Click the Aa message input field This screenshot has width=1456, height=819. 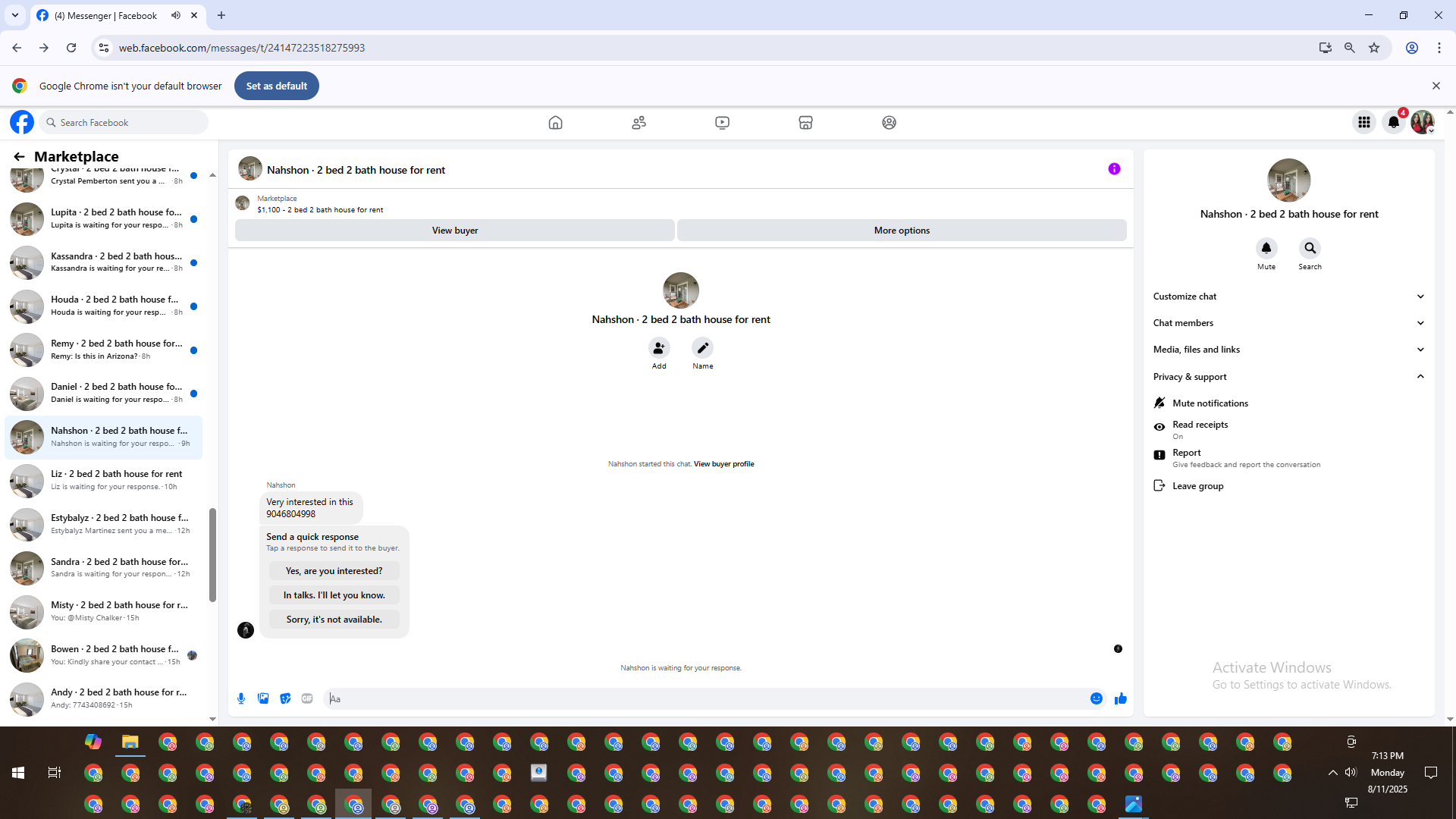[705, 698]
